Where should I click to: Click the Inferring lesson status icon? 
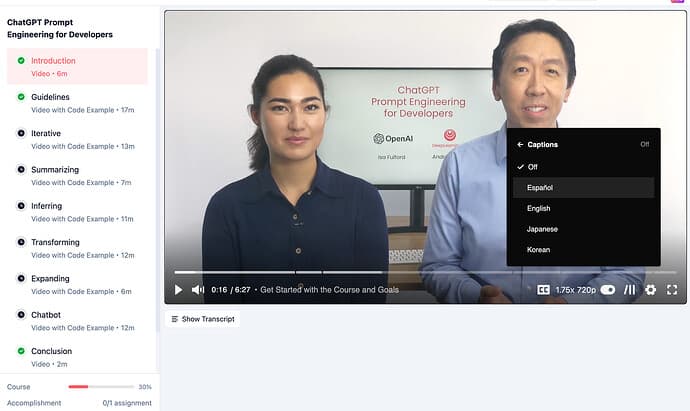(x=21, y=206)
